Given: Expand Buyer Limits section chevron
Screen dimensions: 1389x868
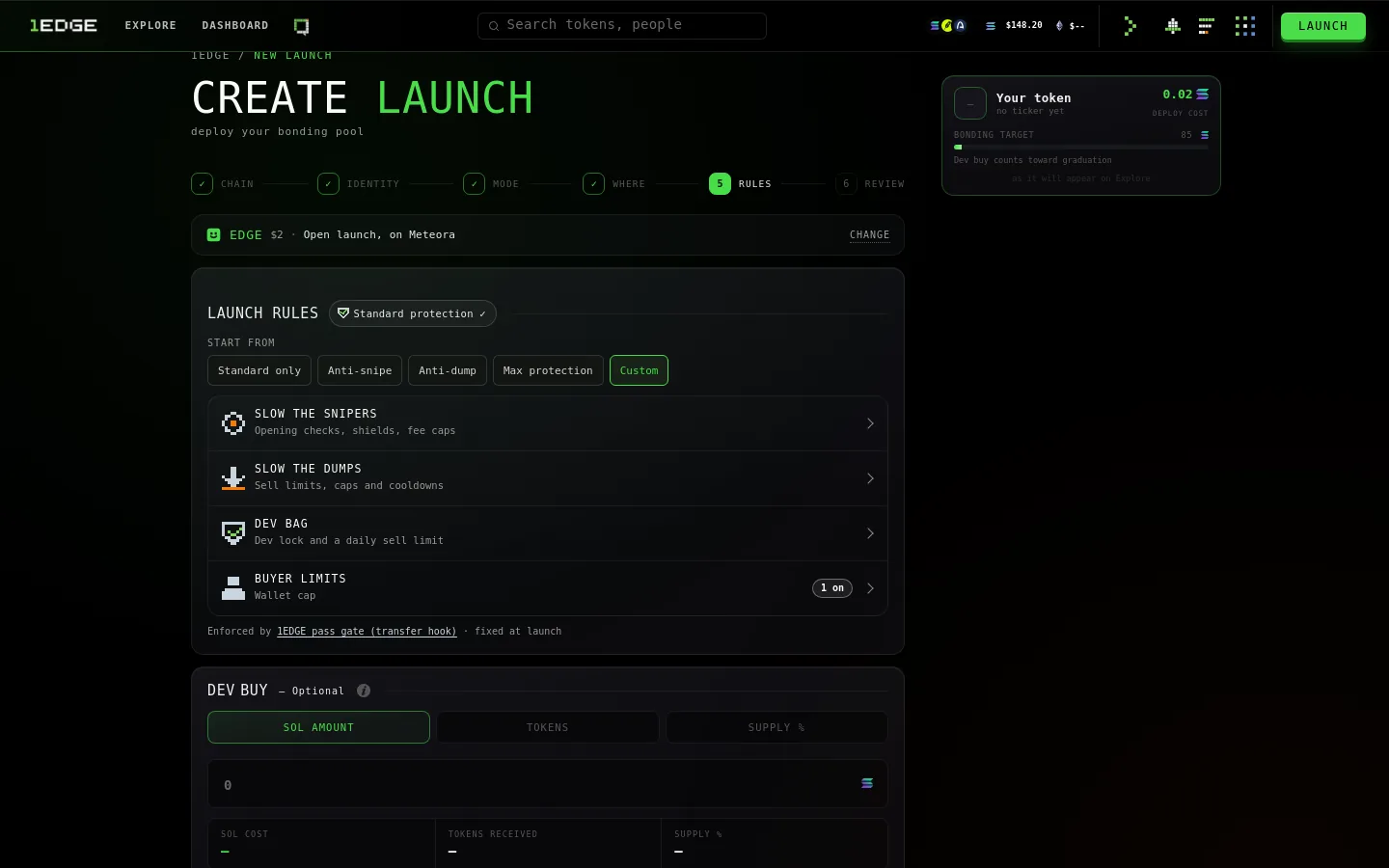Looking at the screenshot, I should pyautogui.click(x=870, y=588).
